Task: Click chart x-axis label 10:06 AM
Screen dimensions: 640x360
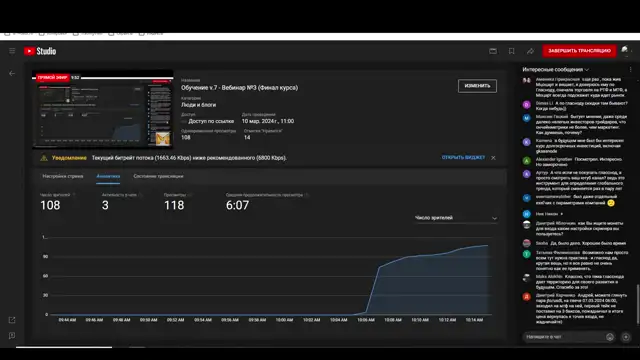Action: [x=366, y=320]
